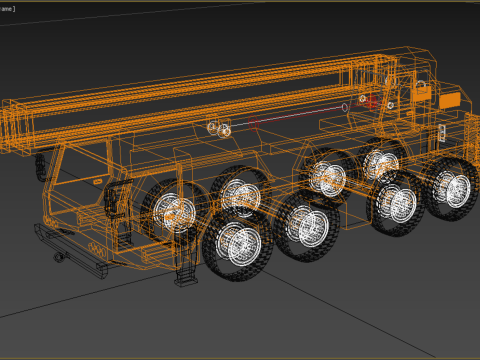Pick the padlock-shaped object on the crane cab

coord(421,91)
